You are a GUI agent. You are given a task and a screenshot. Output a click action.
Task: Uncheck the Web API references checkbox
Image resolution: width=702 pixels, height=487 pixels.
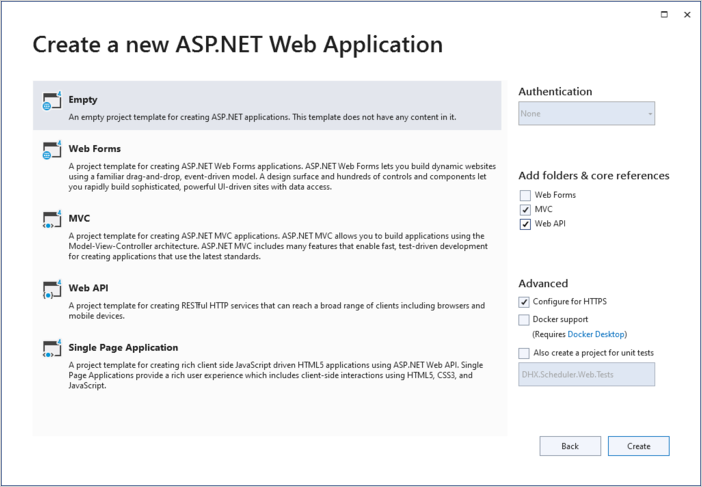click(525, 224)
